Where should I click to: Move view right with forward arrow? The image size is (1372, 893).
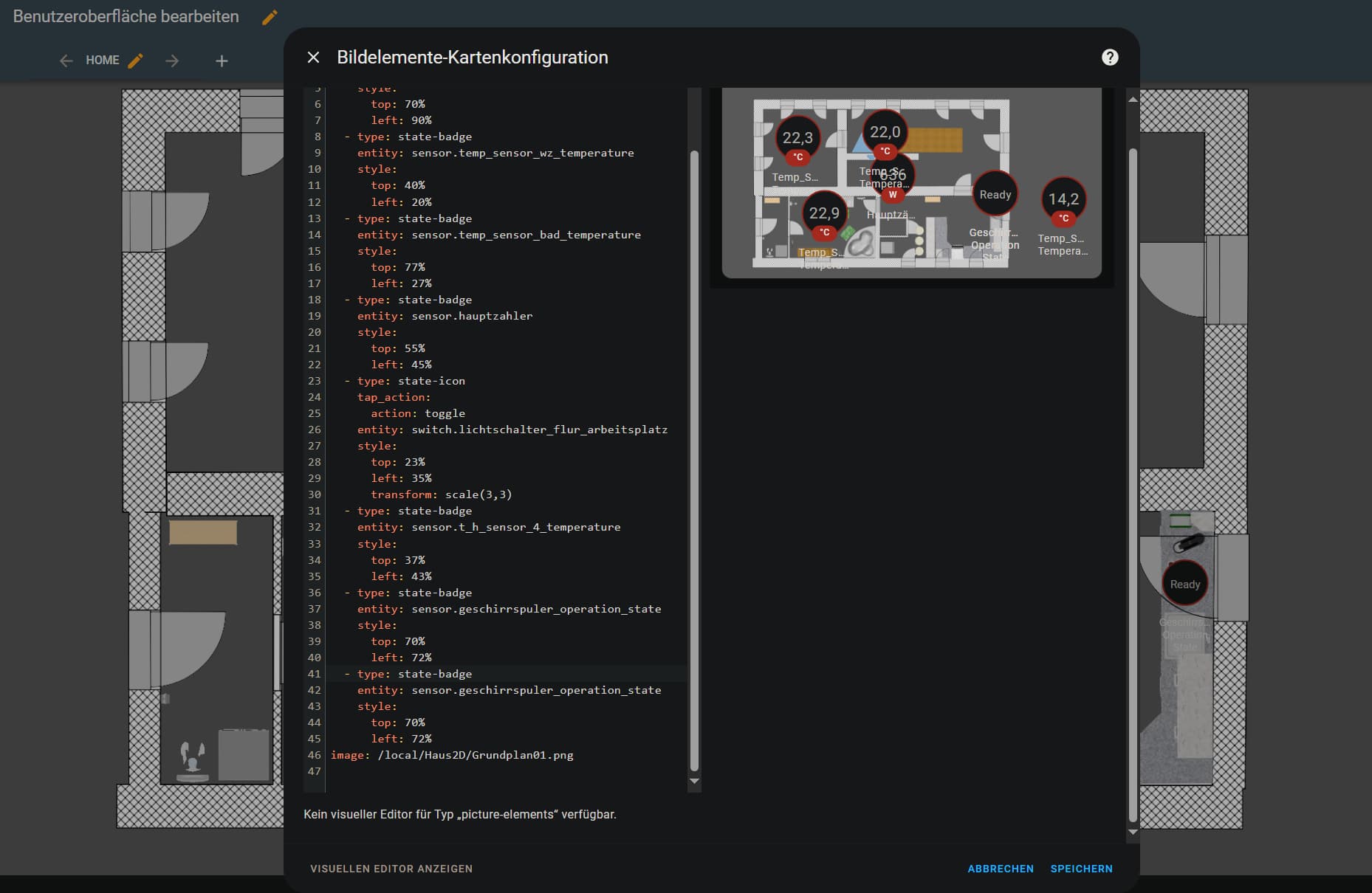click(x=172, y=61)
